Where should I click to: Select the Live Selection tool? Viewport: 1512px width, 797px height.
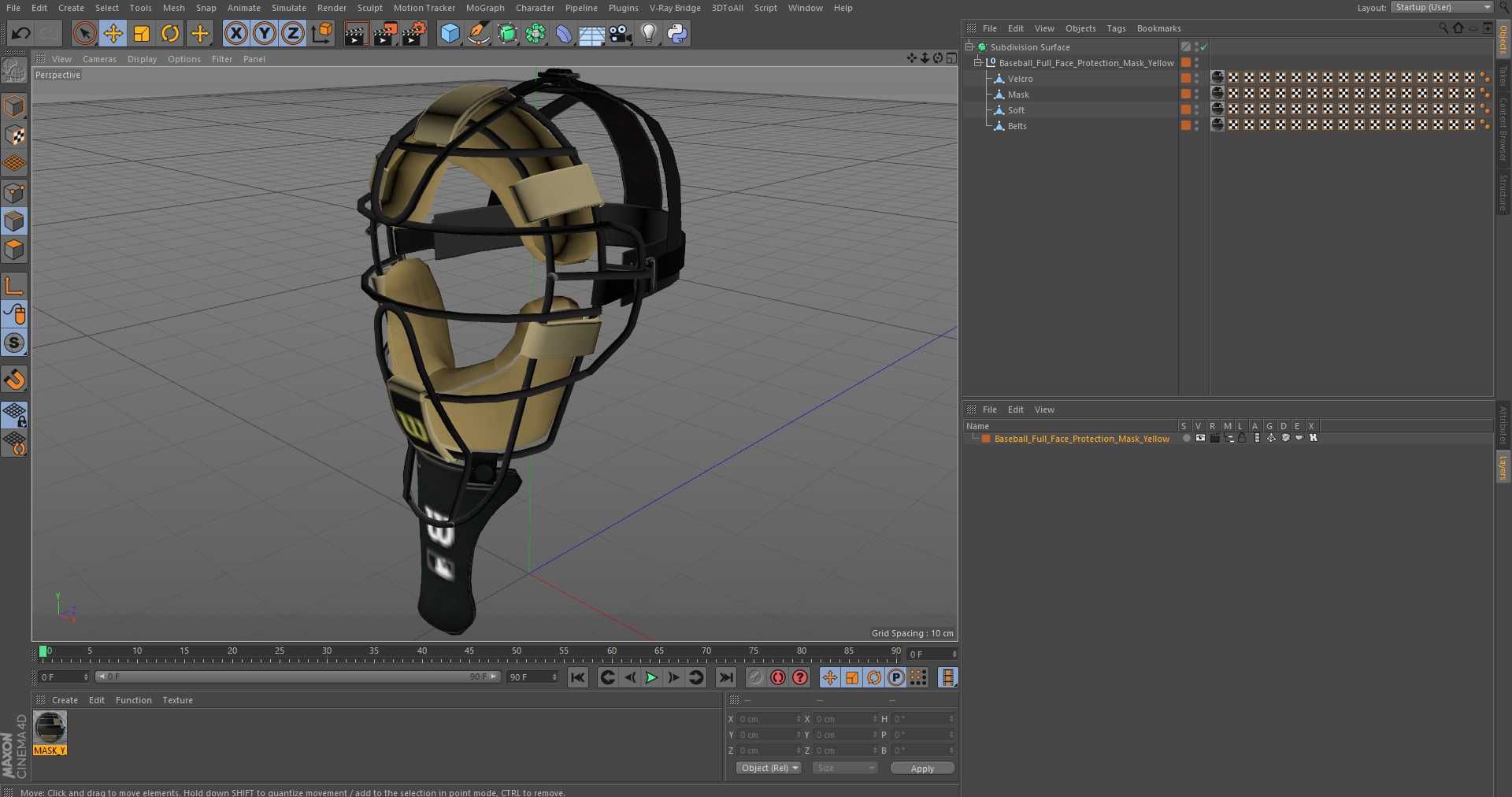coord(85,33)
